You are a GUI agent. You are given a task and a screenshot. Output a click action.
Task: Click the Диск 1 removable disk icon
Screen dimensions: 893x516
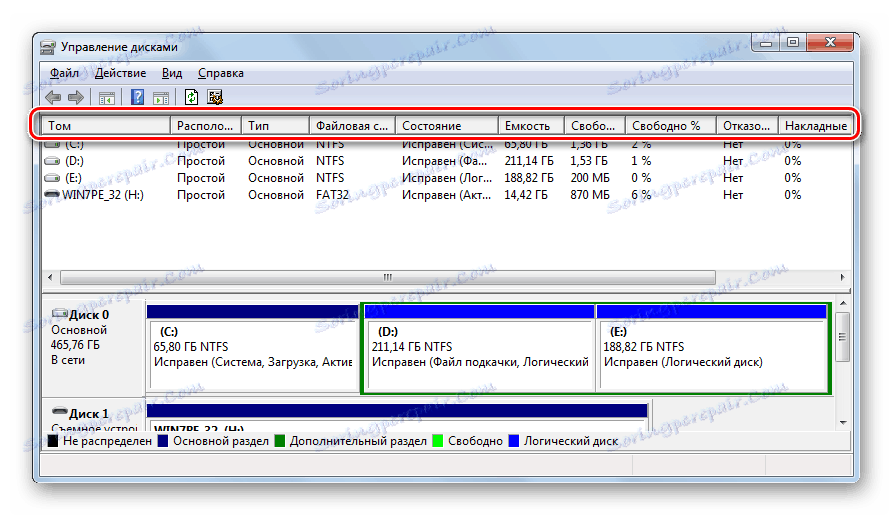coord(59,411)
